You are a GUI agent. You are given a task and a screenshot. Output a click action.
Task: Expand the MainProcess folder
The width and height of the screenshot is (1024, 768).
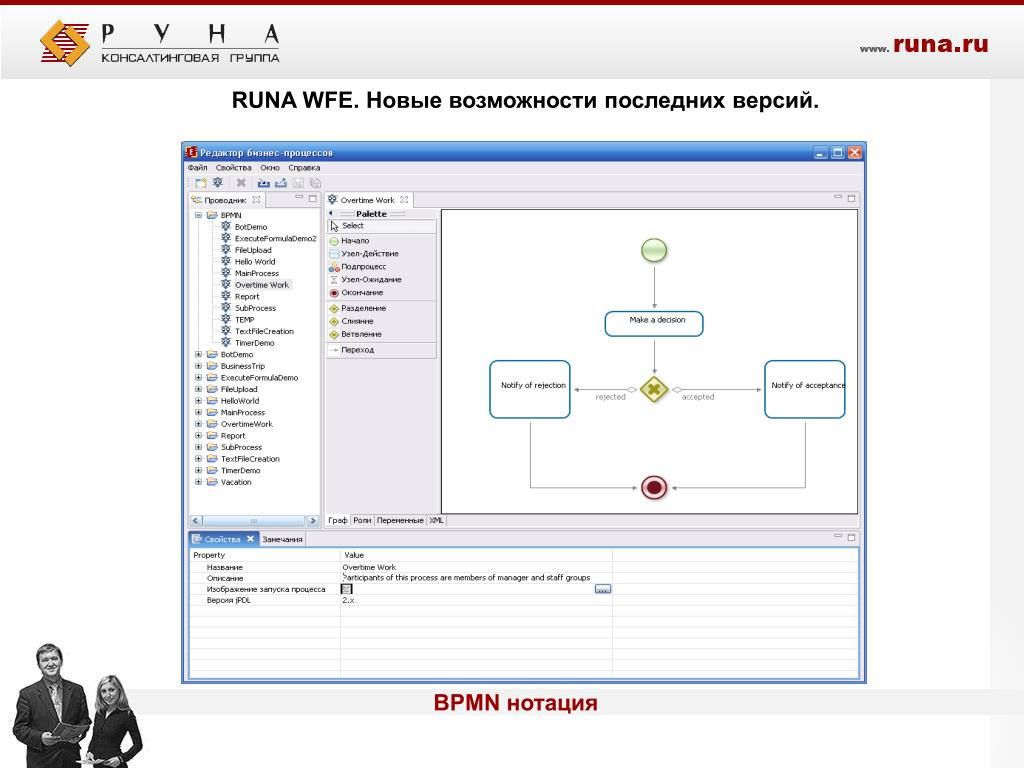pyautogui.click(x=199, y=413)
